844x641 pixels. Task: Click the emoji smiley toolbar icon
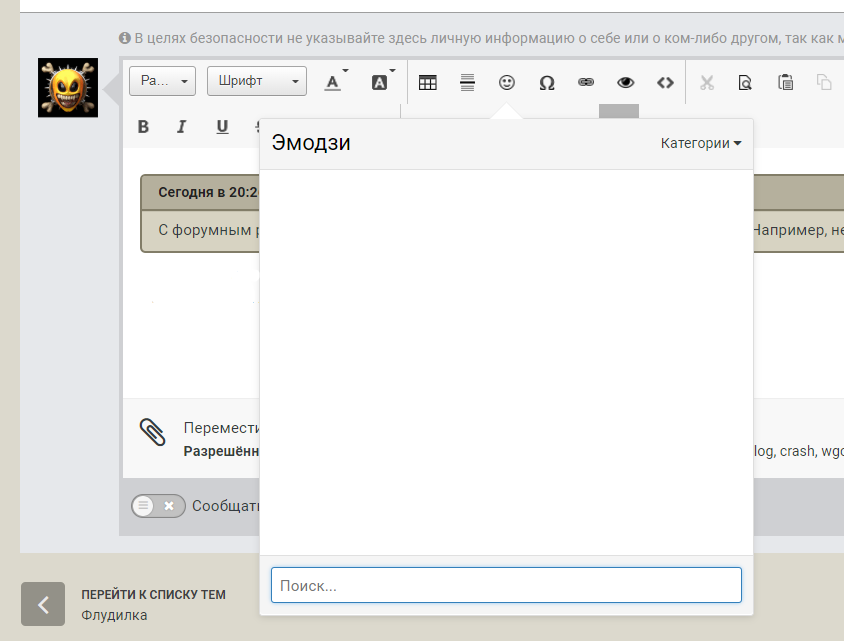click(507, 83)
